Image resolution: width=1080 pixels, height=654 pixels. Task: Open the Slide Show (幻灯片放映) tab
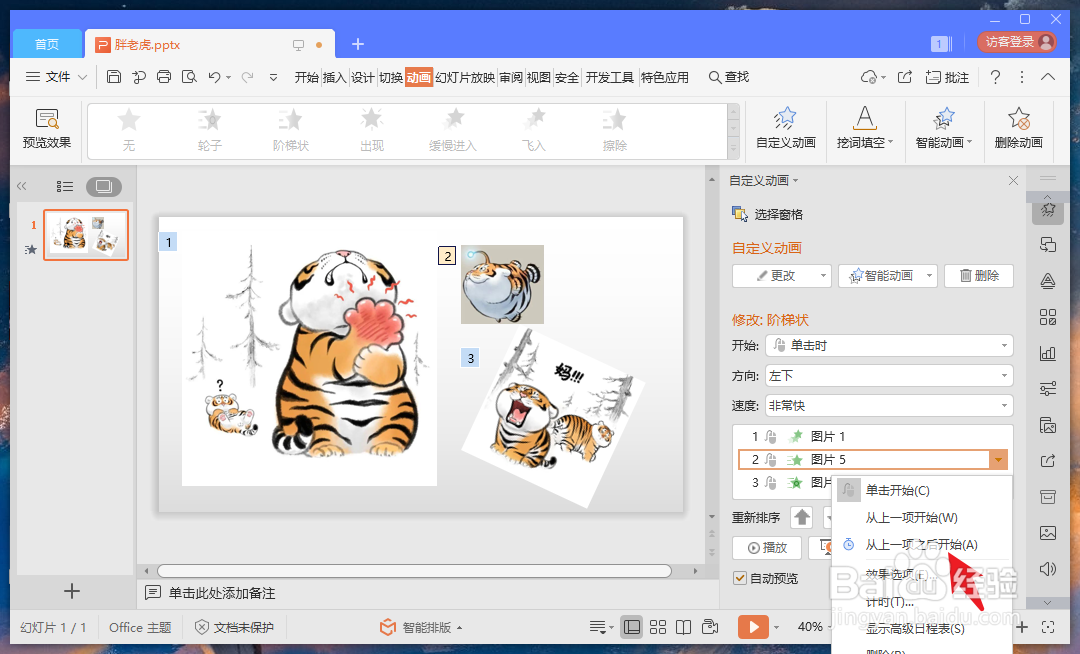pos(465,77)
